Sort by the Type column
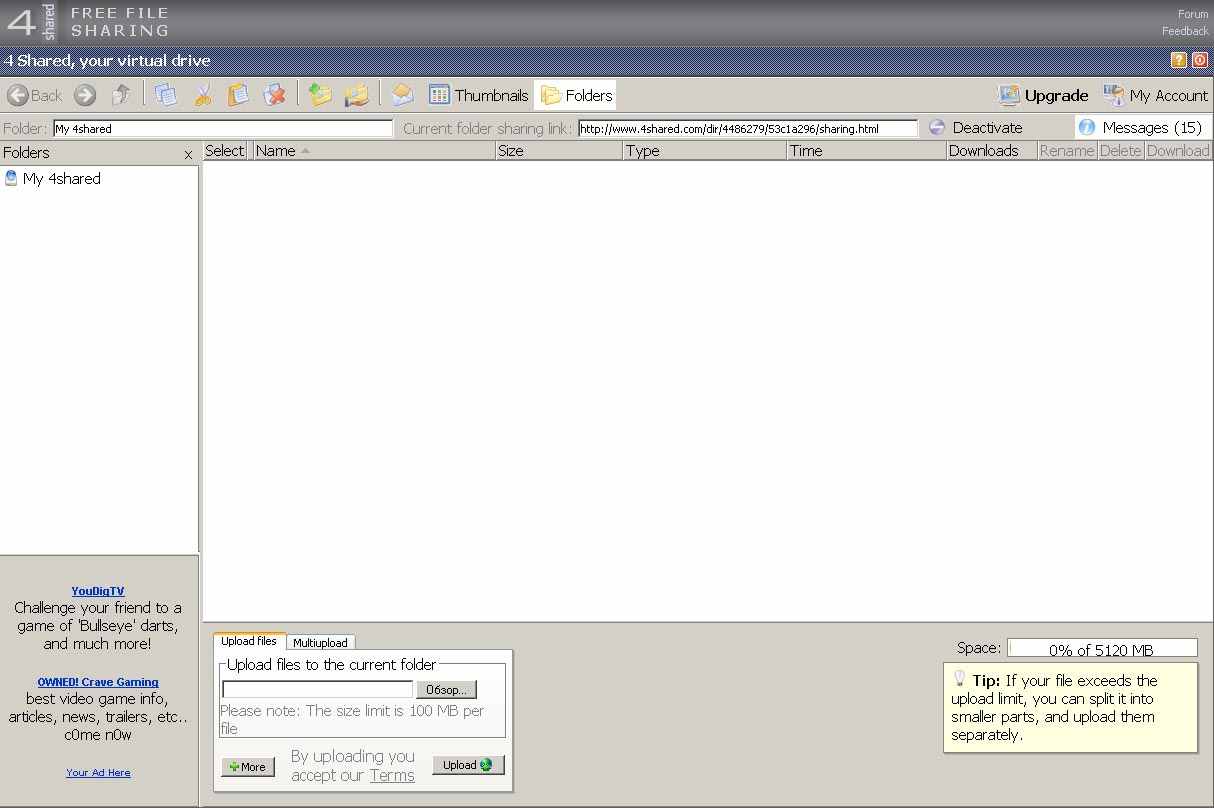 tap(705, 151)
